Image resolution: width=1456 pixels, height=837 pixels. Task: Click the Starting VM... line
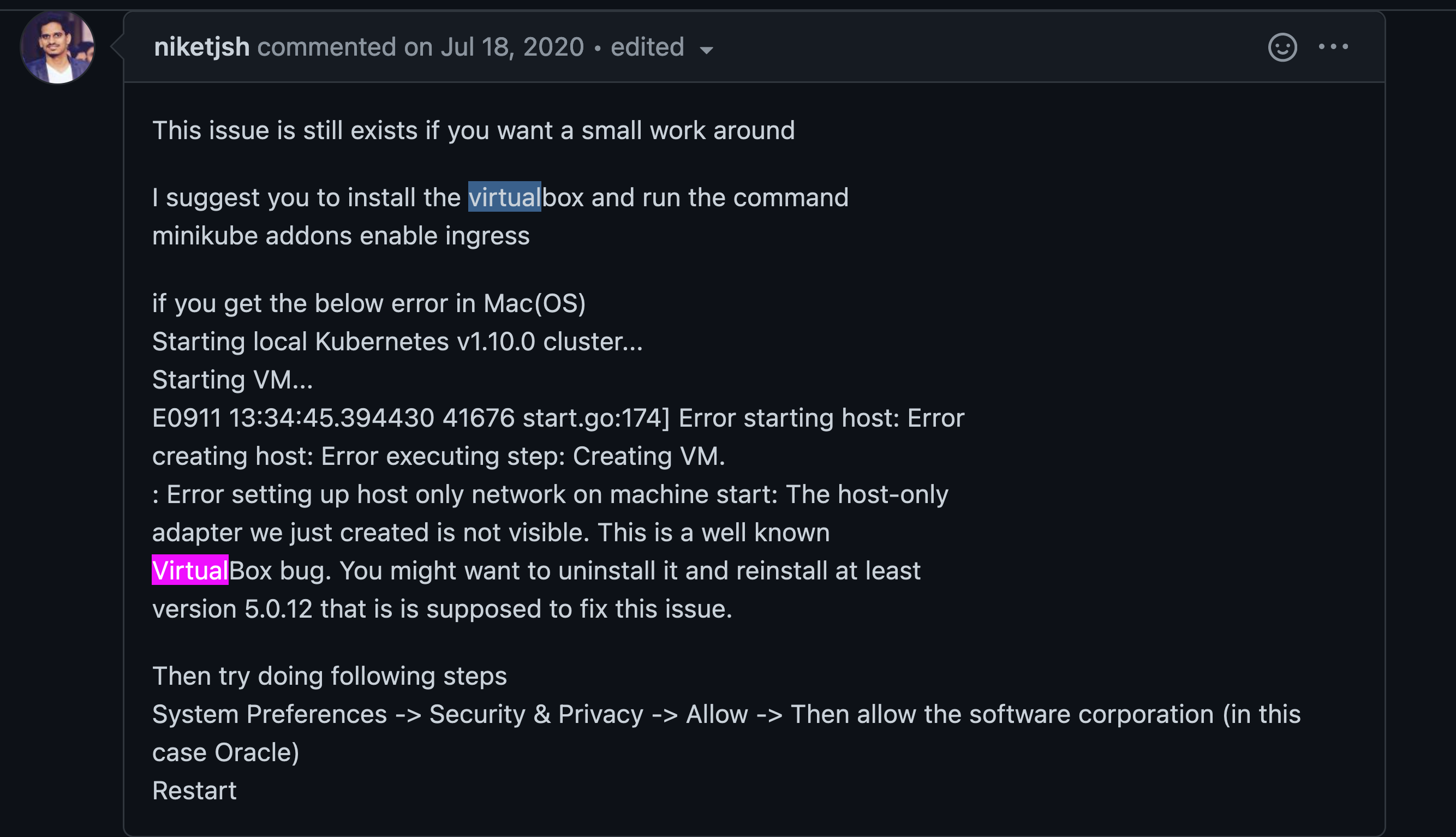click(233, 380)
